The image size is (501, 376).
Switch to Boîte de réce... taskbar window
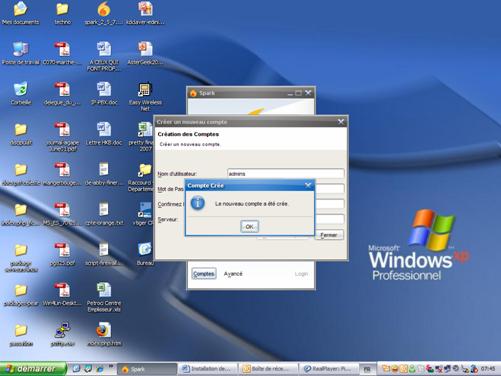click(268, 369)
